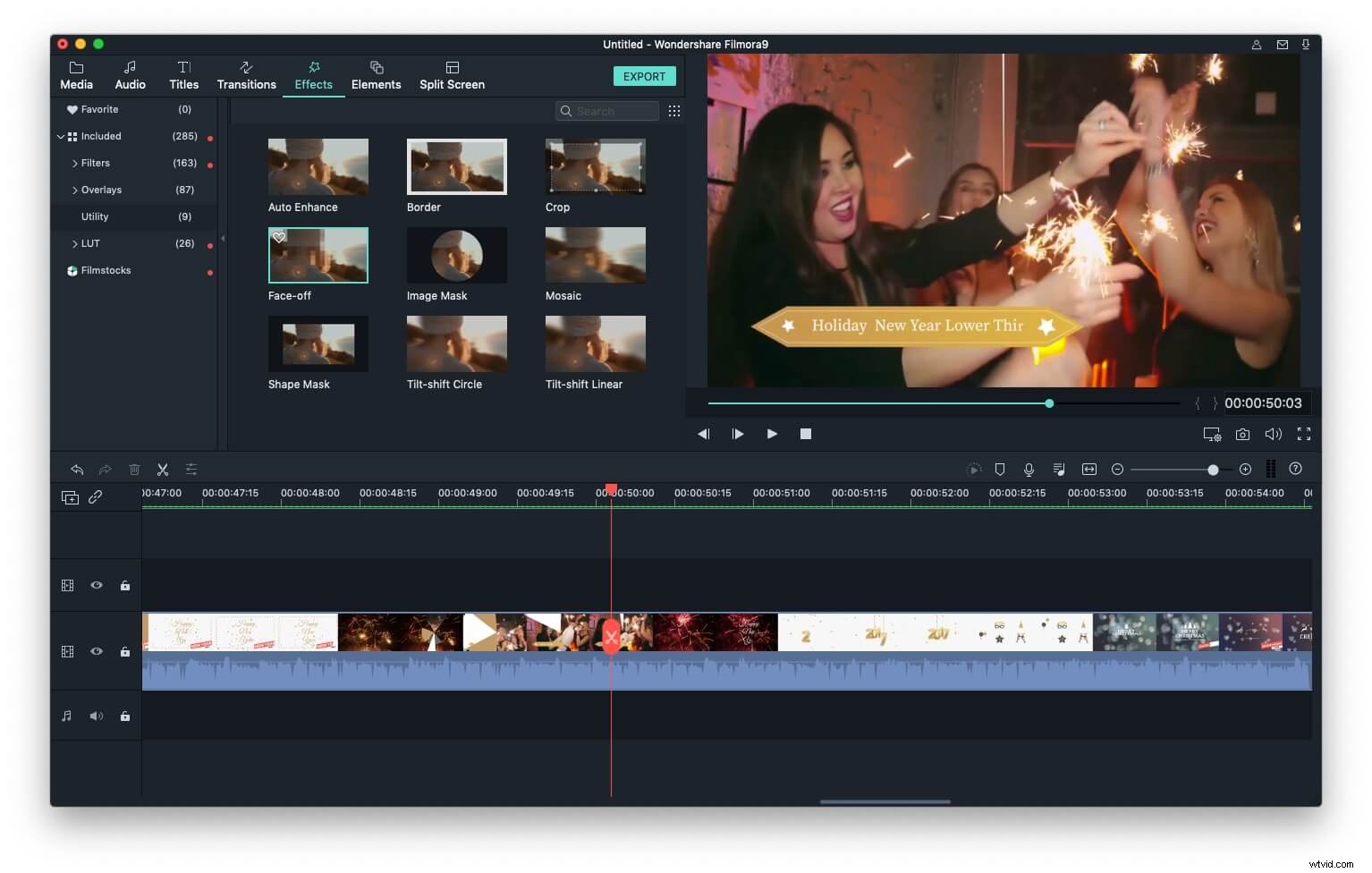Select the Mosaic effect thumbnail
1372x873 pixels.
pos(596,255)
